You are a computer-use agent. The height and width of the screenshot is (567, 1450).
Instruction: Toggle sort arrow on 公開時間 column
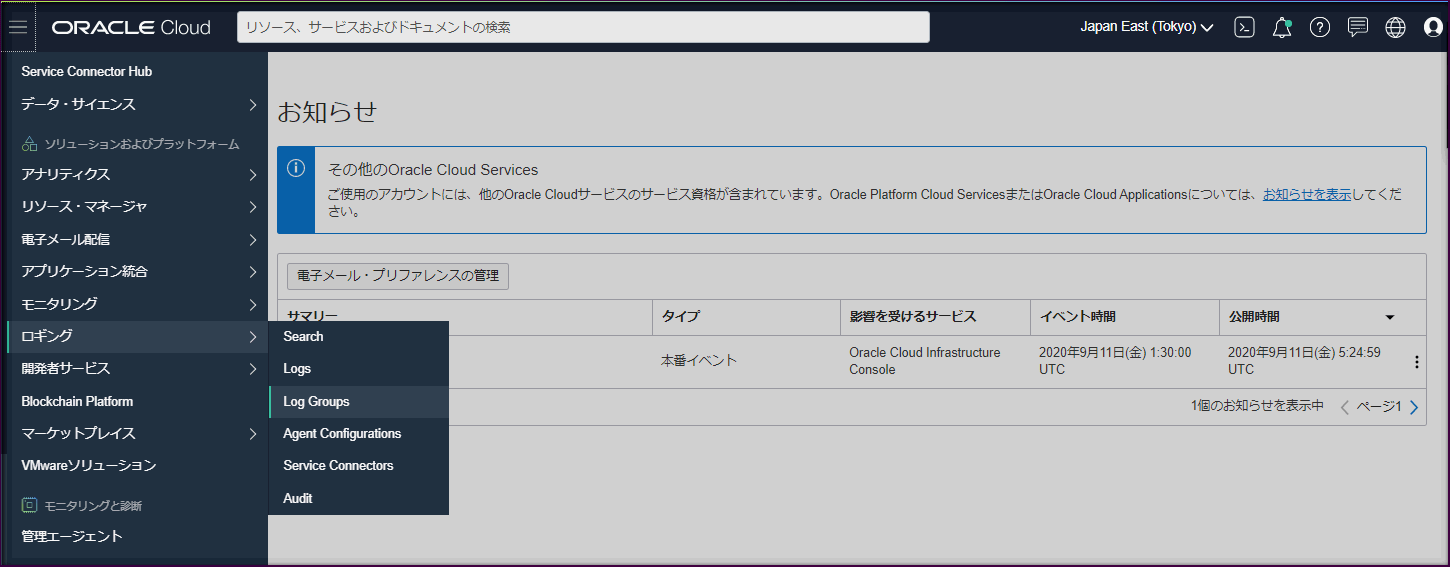click(x=1390, y=317)
